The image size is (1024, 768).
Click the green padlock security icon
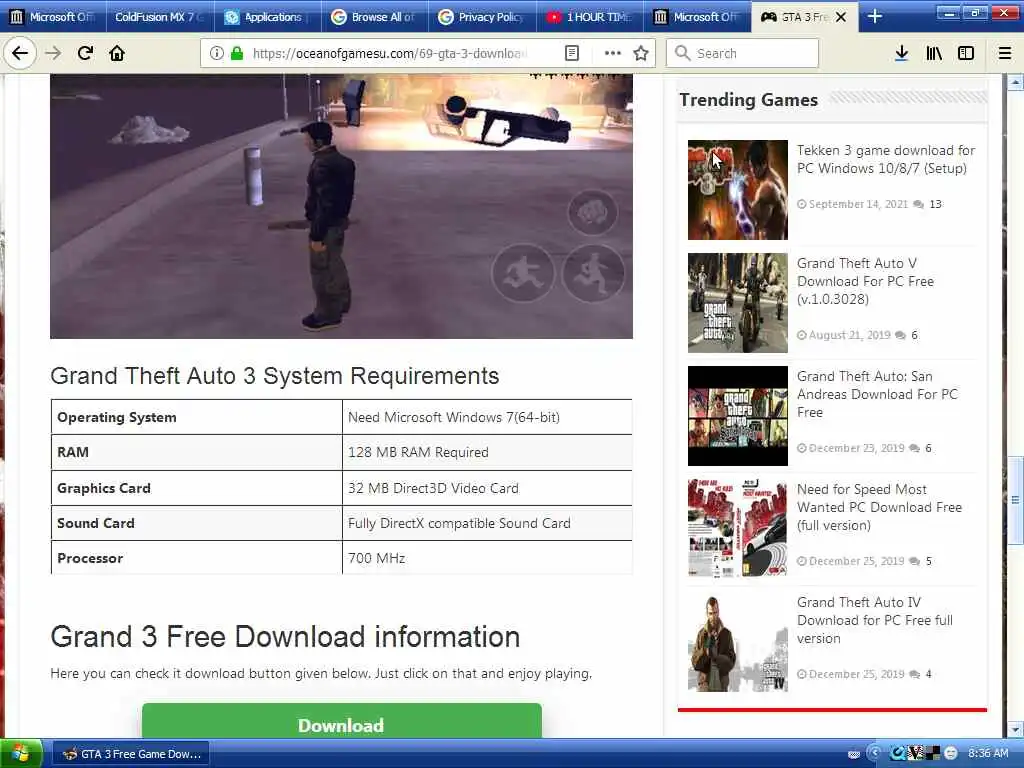[x=237, y=53]
